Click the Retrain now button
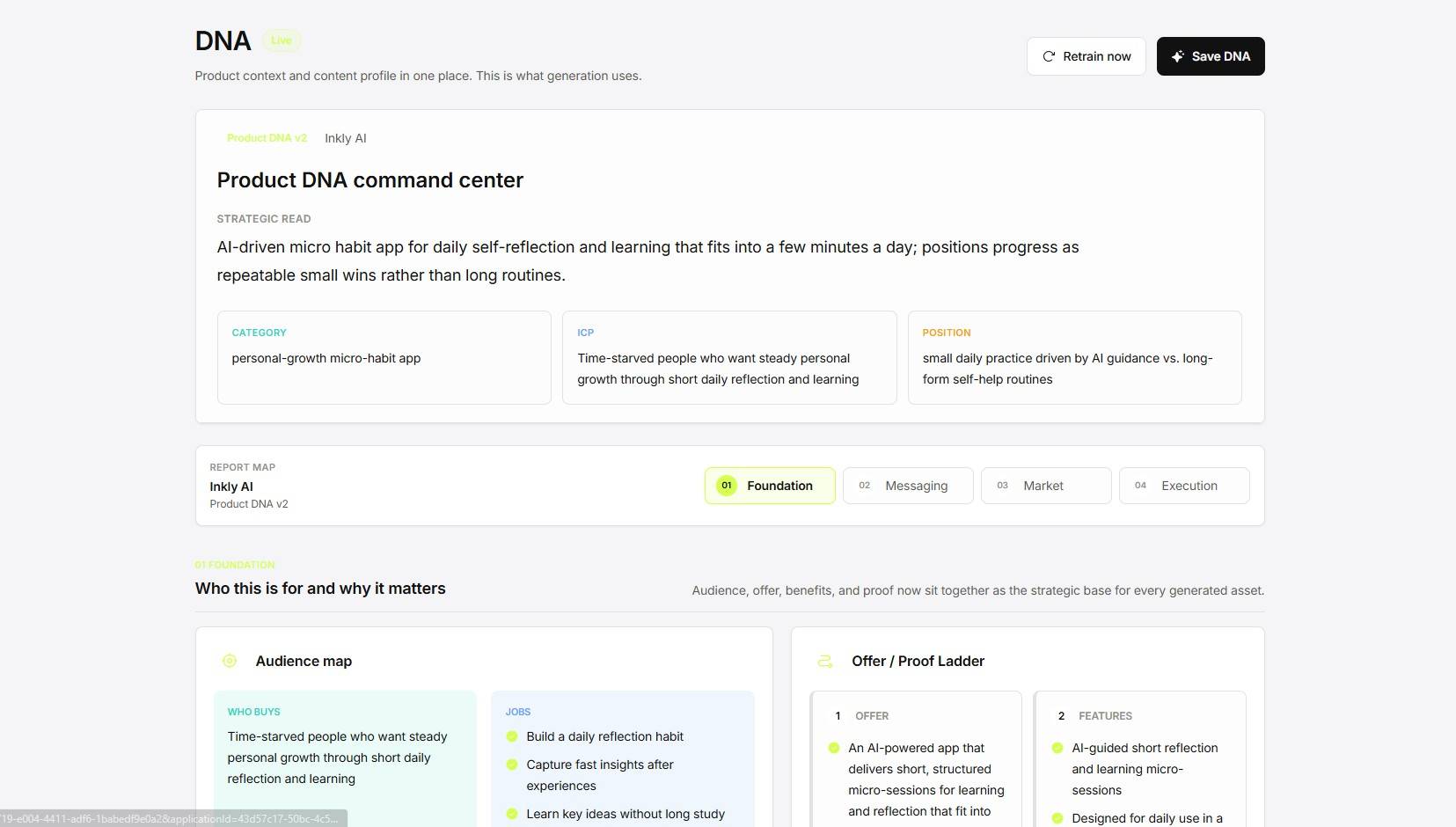 pyautogui.click(x=1086, y=56)
